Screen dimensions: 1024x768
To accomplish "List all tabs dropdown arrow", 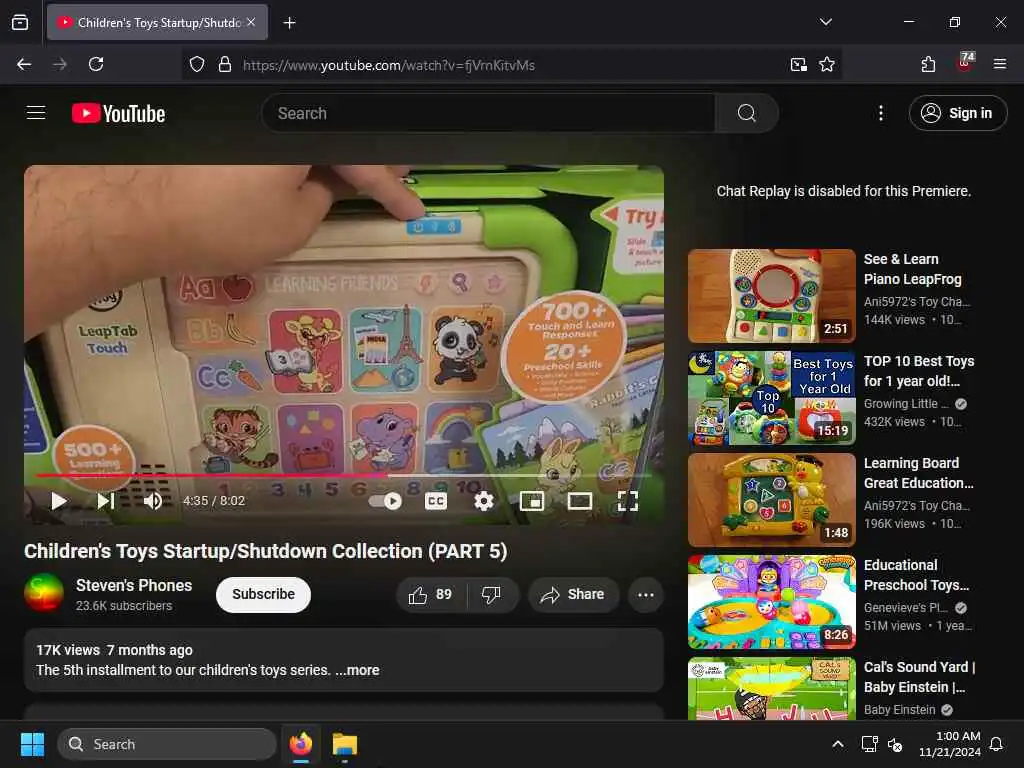I will (x=825, y=22).
